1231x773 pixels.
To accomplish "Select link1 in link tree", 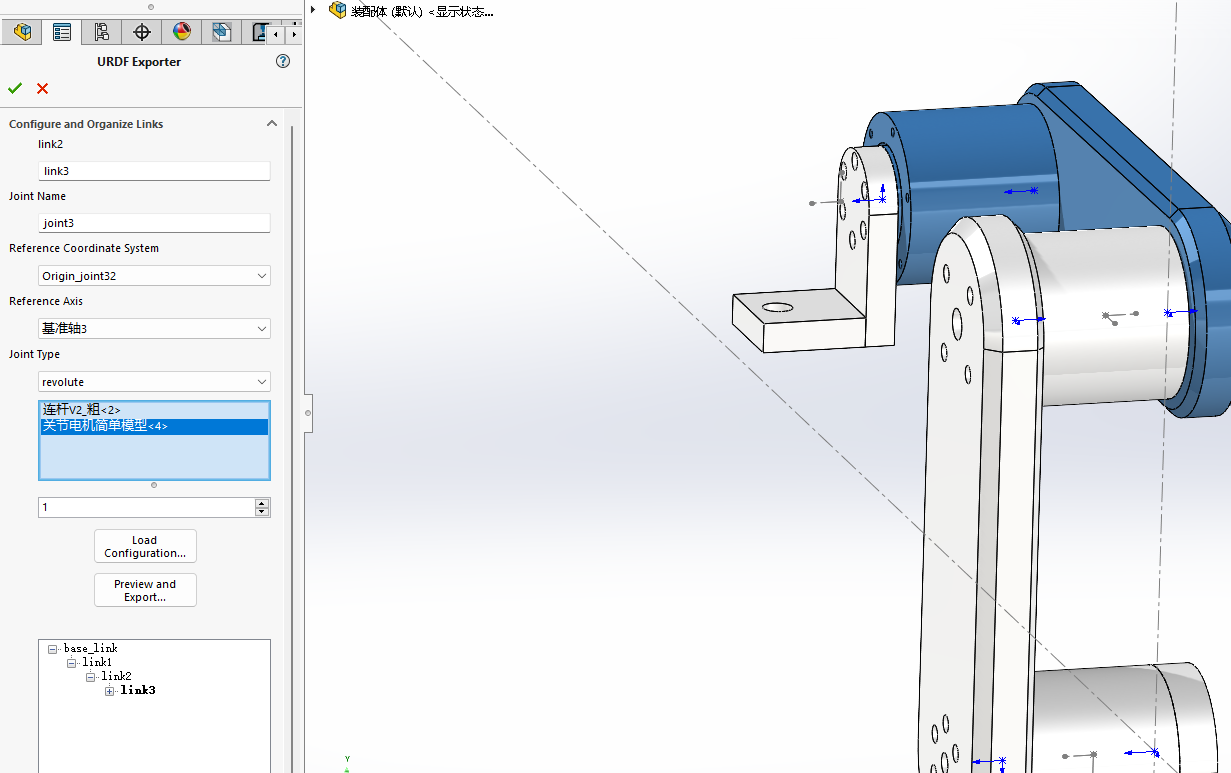I will click(x=97, y=662).
